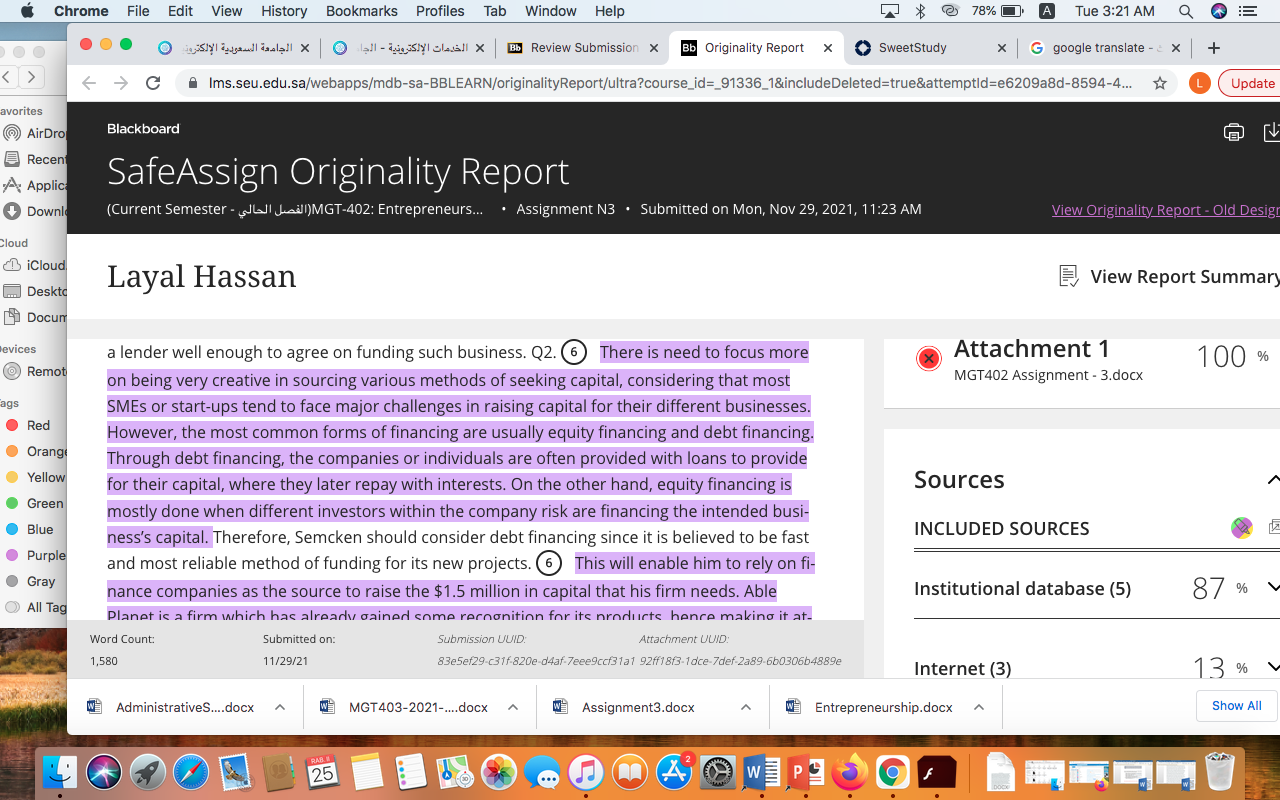Click Show All downloads button
Viewport: 1280px width, 800px height.
1236,705
